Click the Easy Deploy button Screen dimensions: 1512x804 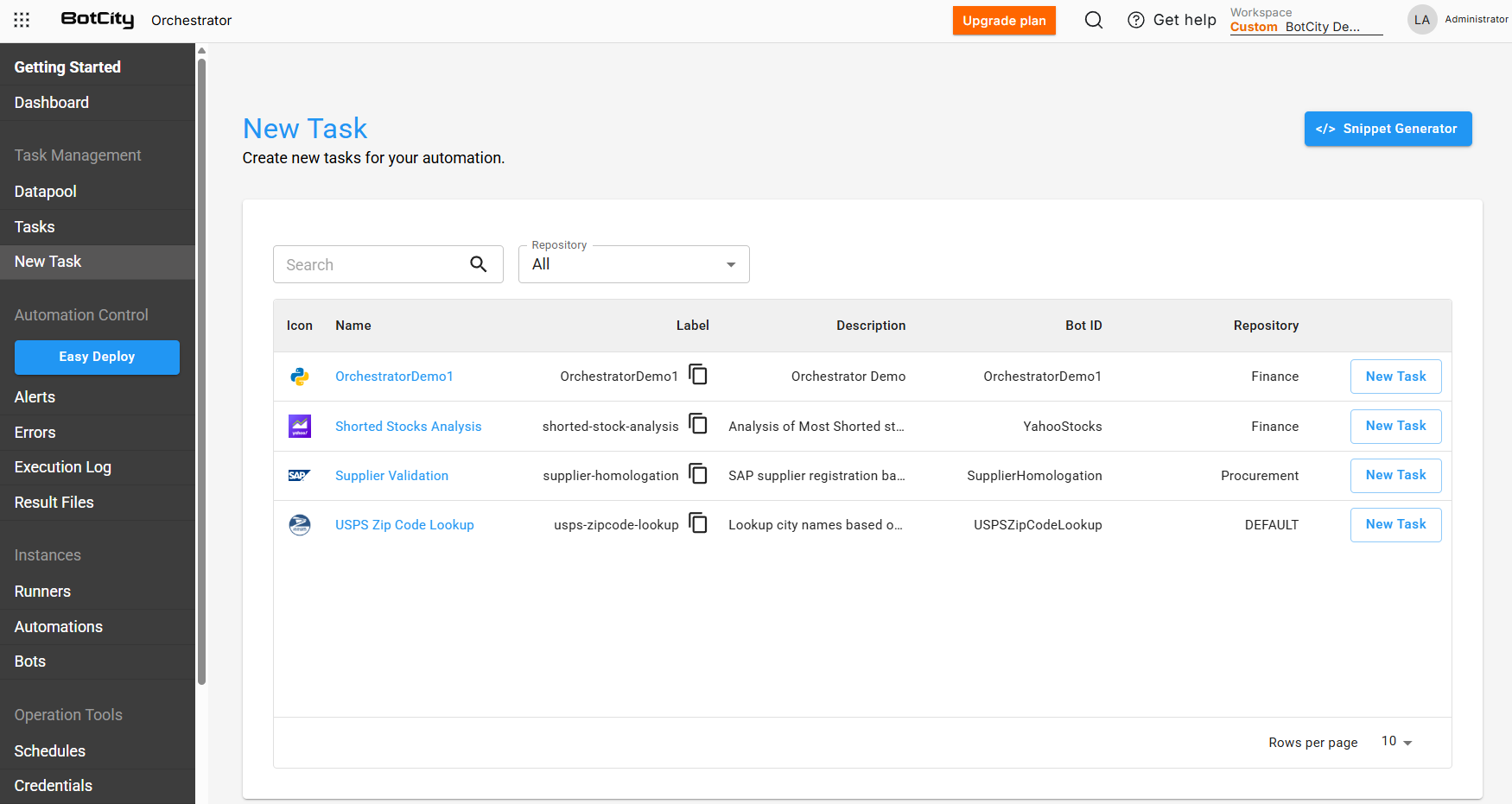[x=97, y=357]
